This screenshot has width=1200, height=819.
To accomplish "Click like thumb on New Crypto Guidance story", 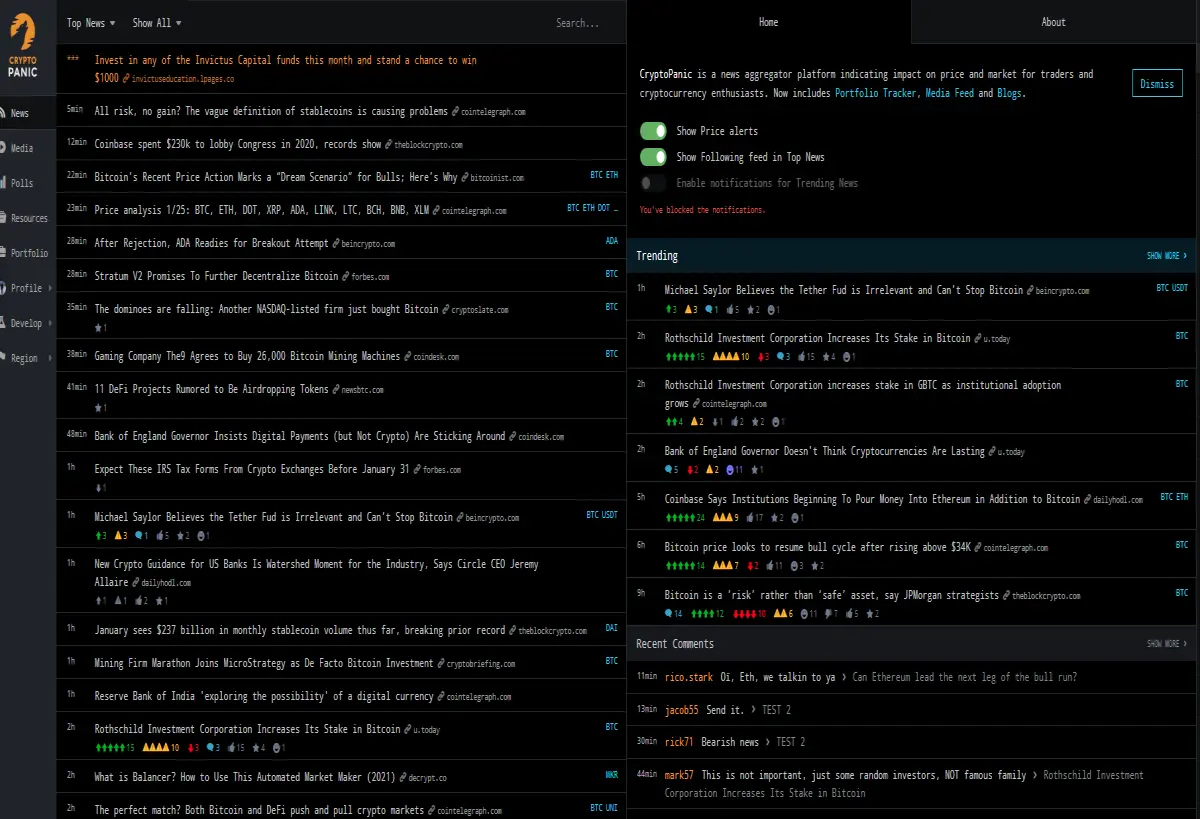I will (140, 601).
